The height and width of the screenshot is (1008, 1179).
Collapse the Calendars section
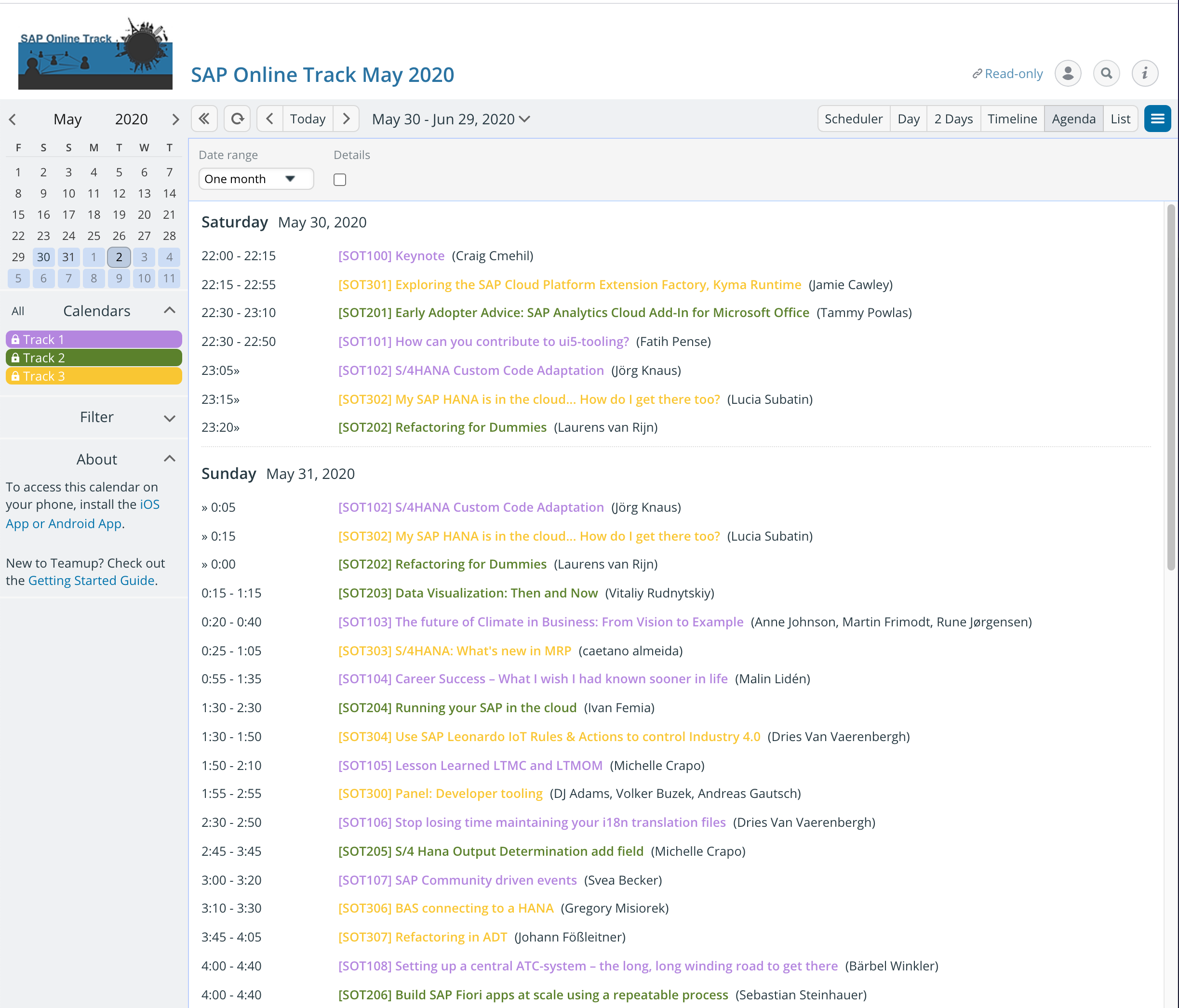click(170, 311)
